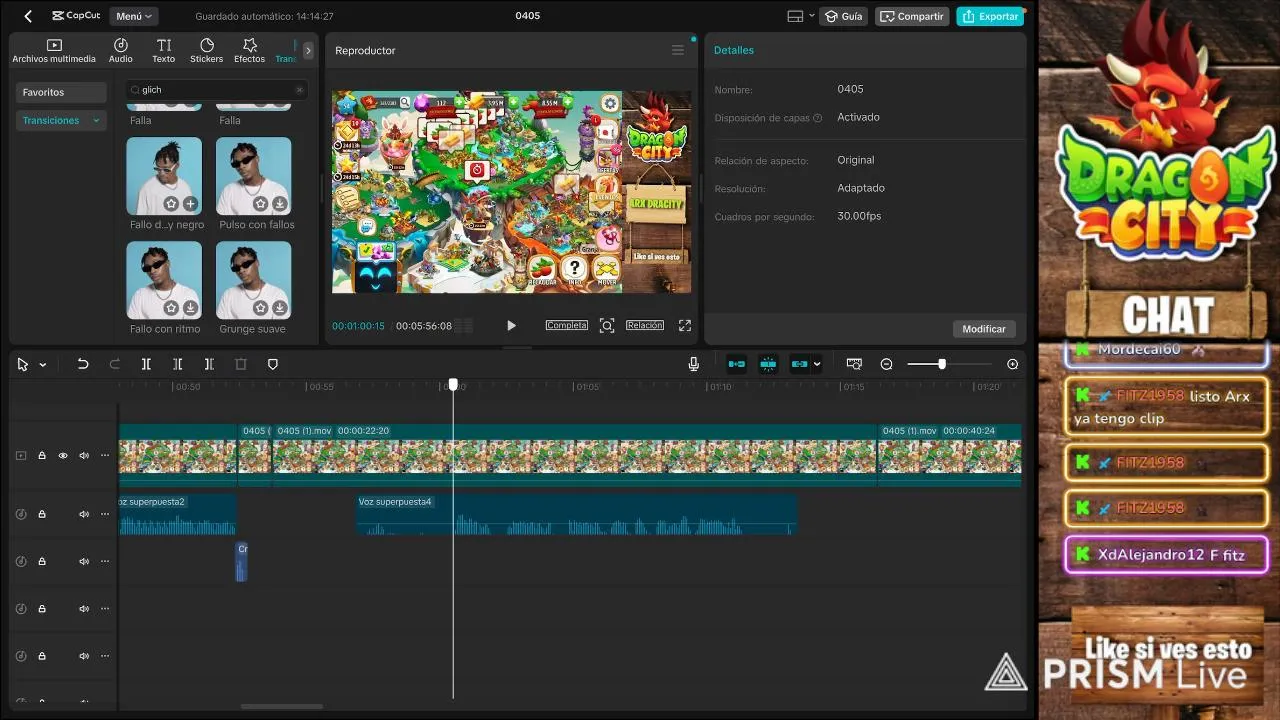This screenshot has width=1280, height=720.
Task: Click the Completa quality button
Action: 567,325
